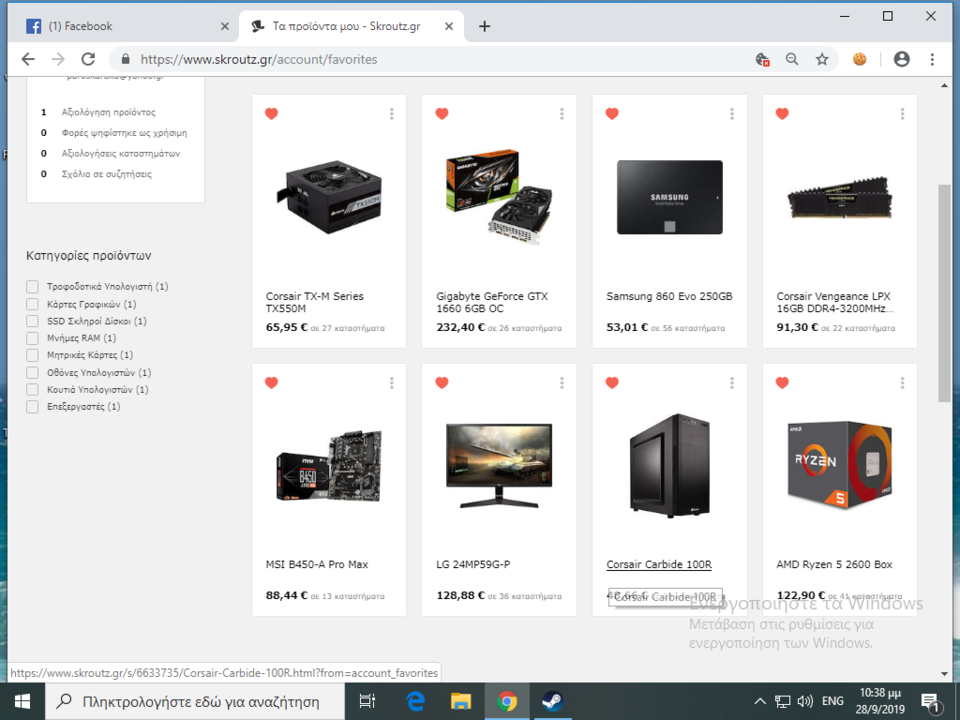Click the heart on Corsair Vengeance LPX card

coord(782,113)
